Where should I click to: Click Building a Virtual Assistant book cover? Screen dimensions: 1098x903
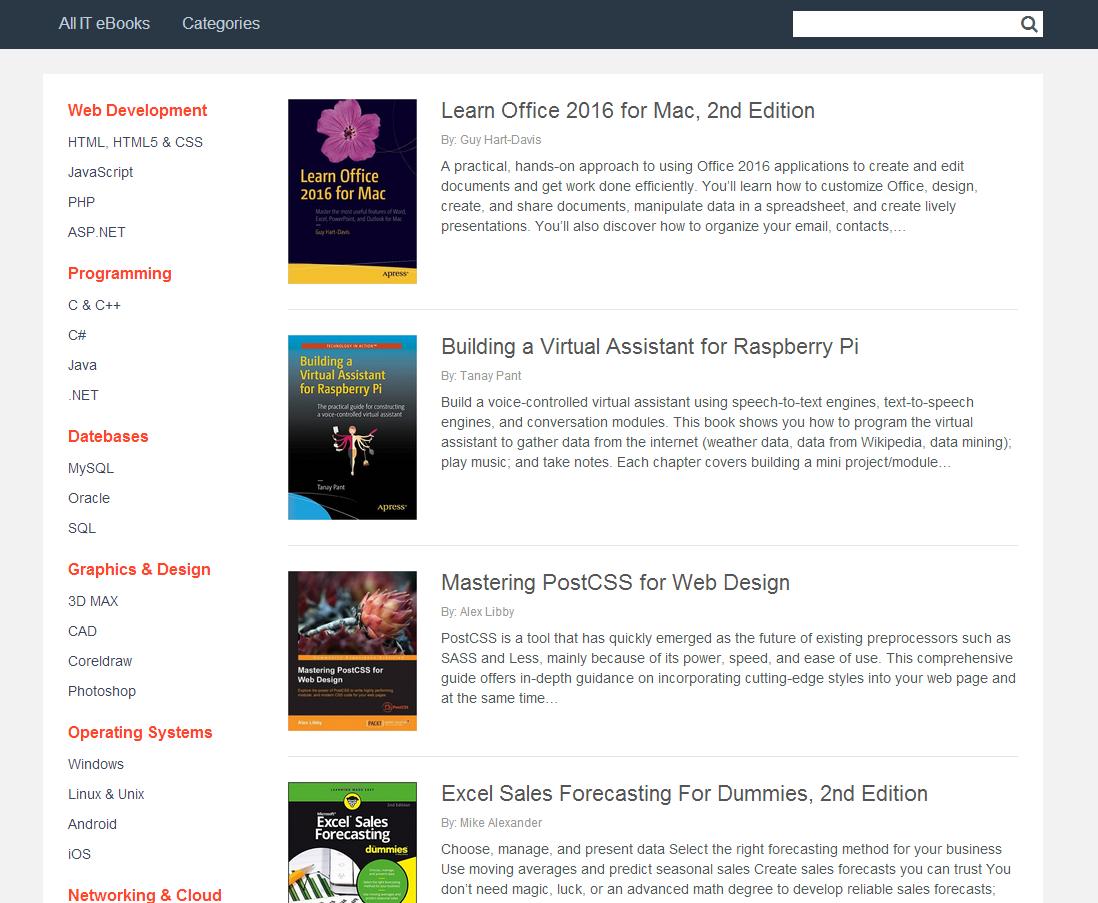coord(352,427)
